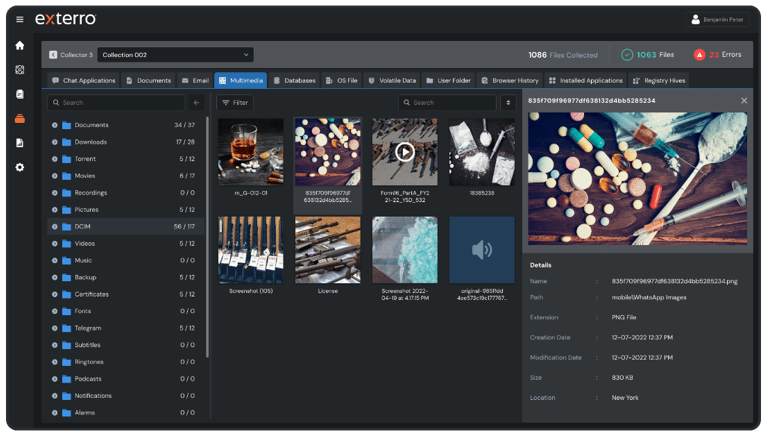The image size is (768, 436).
Task: Click the path mobile\WhatsApp Images value
Action: (x=649, y=297)
